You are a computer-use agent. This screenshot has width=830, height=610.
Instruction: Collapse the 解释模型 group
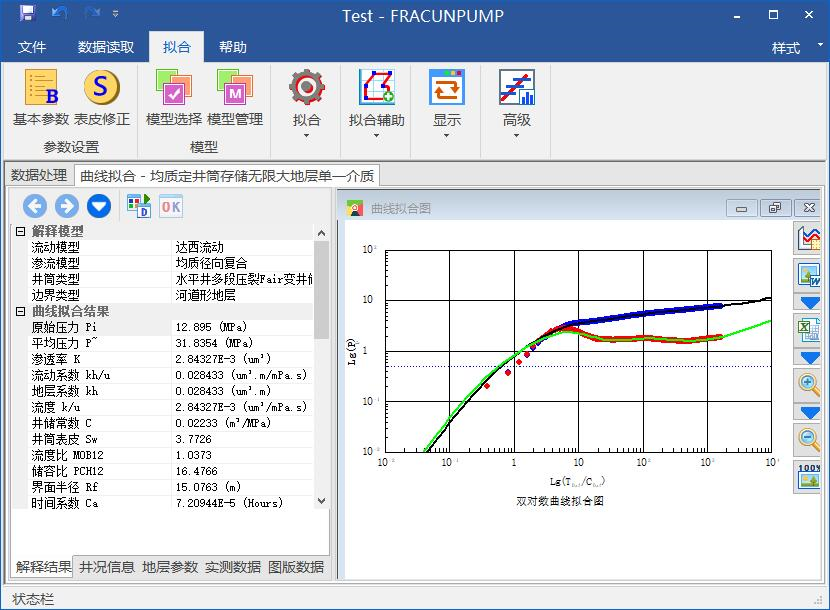(x=20, y=231)
